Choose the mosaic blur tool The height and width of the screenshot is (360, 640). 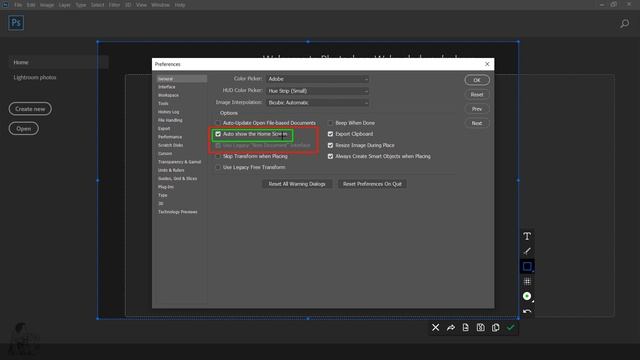click(527, 281)
